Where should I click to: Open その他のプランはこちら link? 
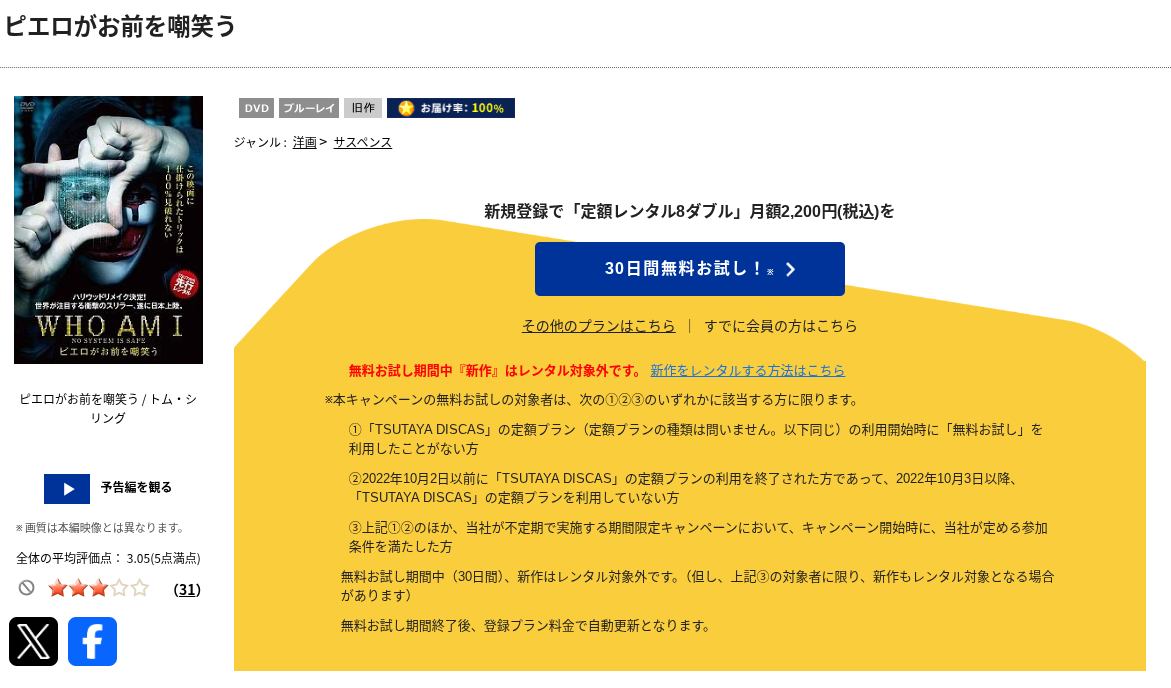coord(598,326)
